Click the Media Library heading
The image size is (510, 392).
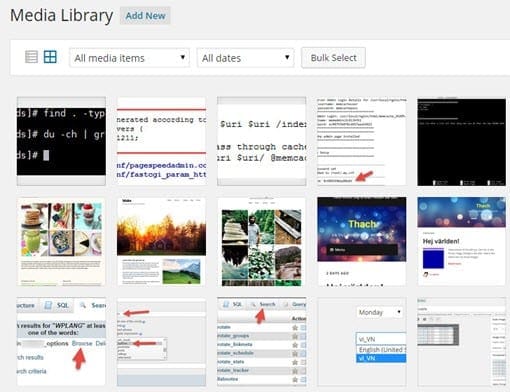pyautogui.click(x=62, y=16)
